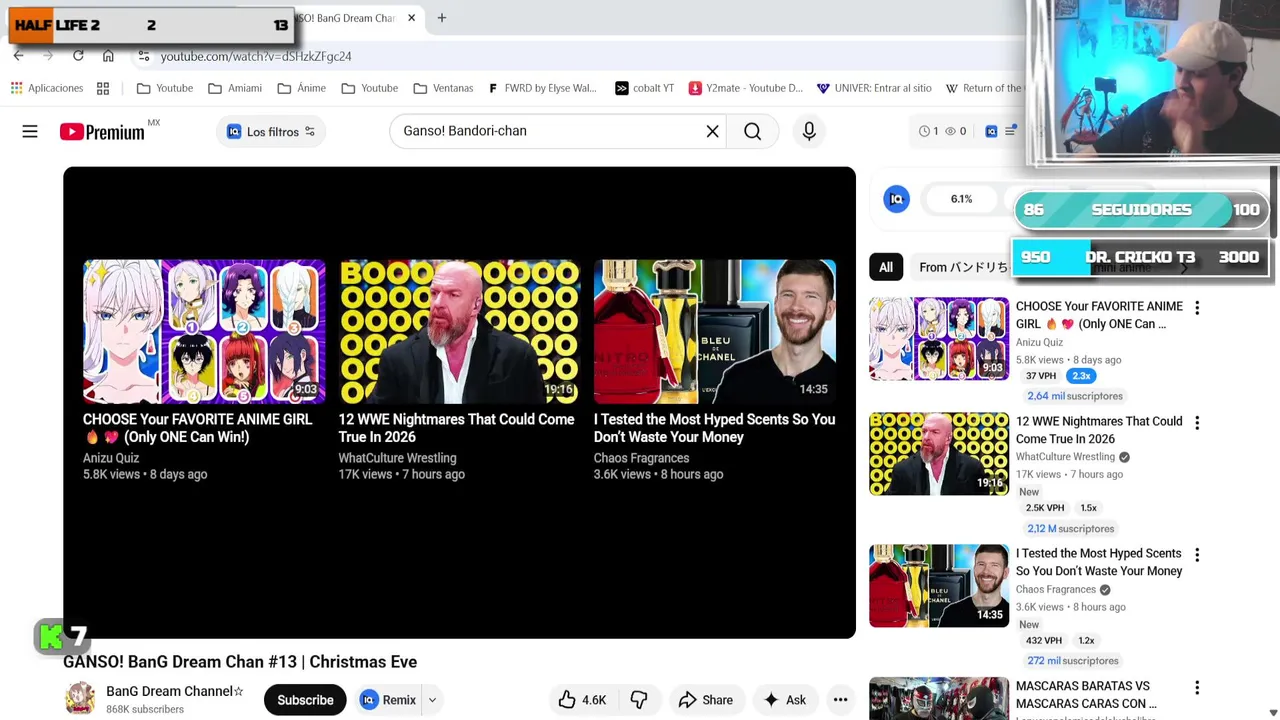Open sidebar anime girl quiz thumbnail

click(939, 338)
